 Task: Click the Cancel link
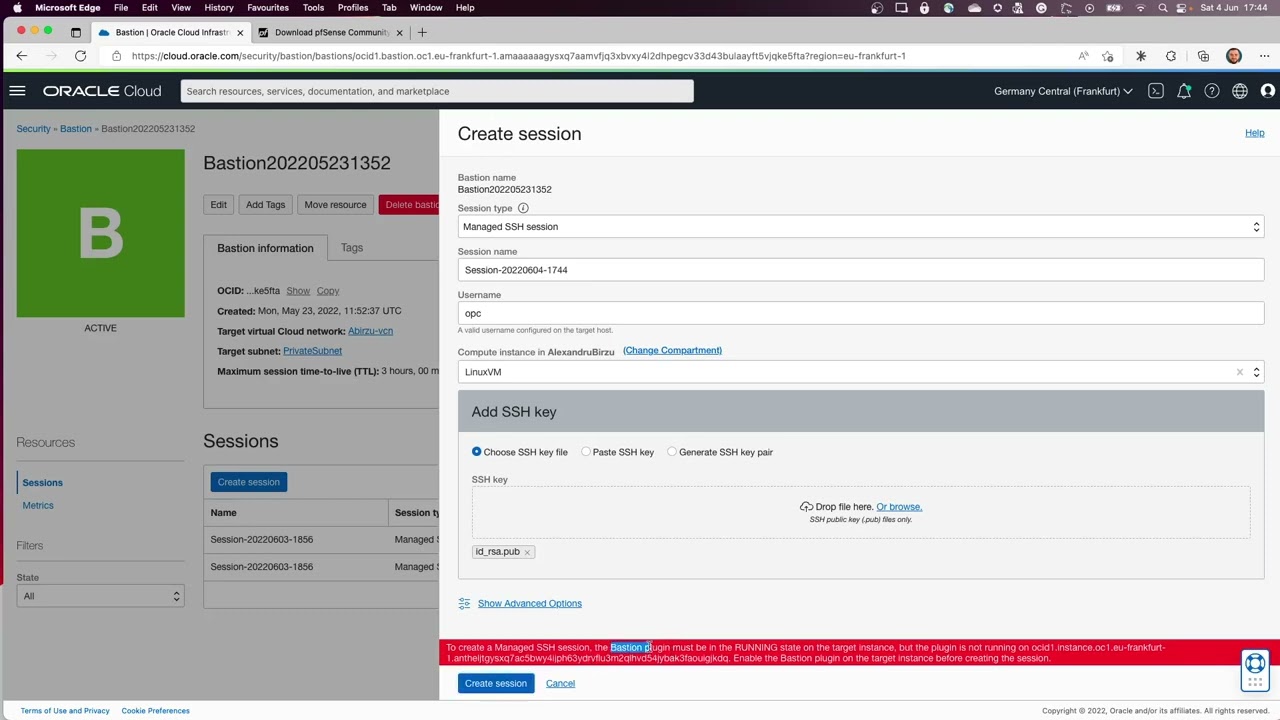coord(560,684)
